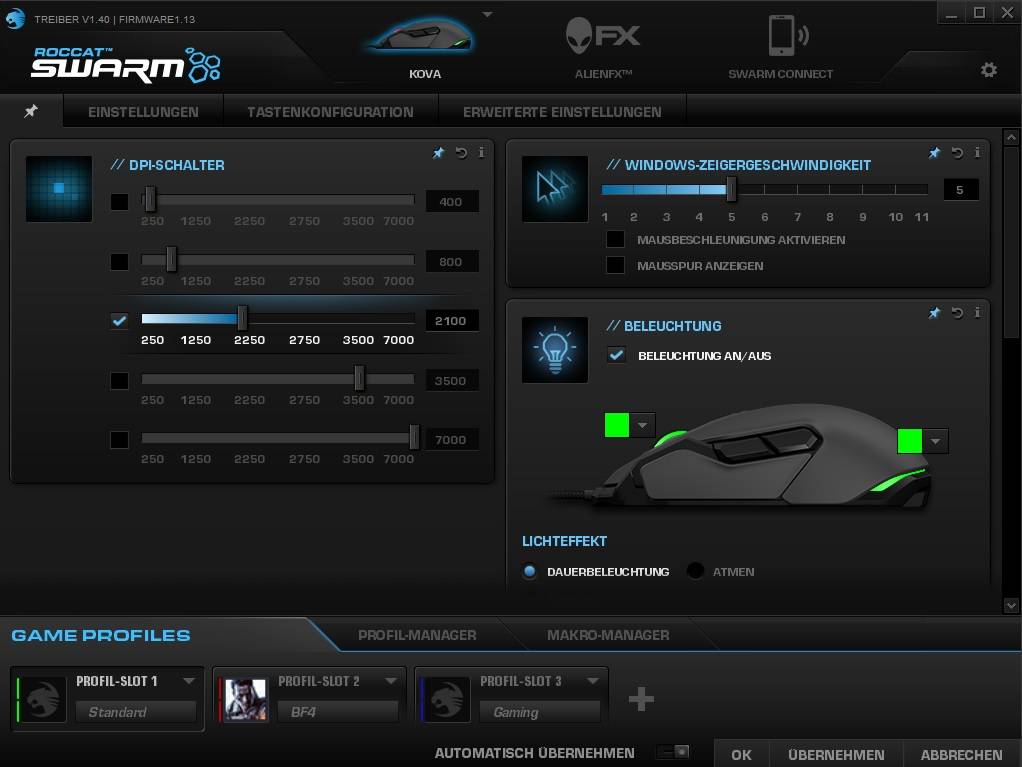Click the scroll down arrow of right panel
The width and height of the screenshot is (1022, 767).
click(x=1011, y=605)
